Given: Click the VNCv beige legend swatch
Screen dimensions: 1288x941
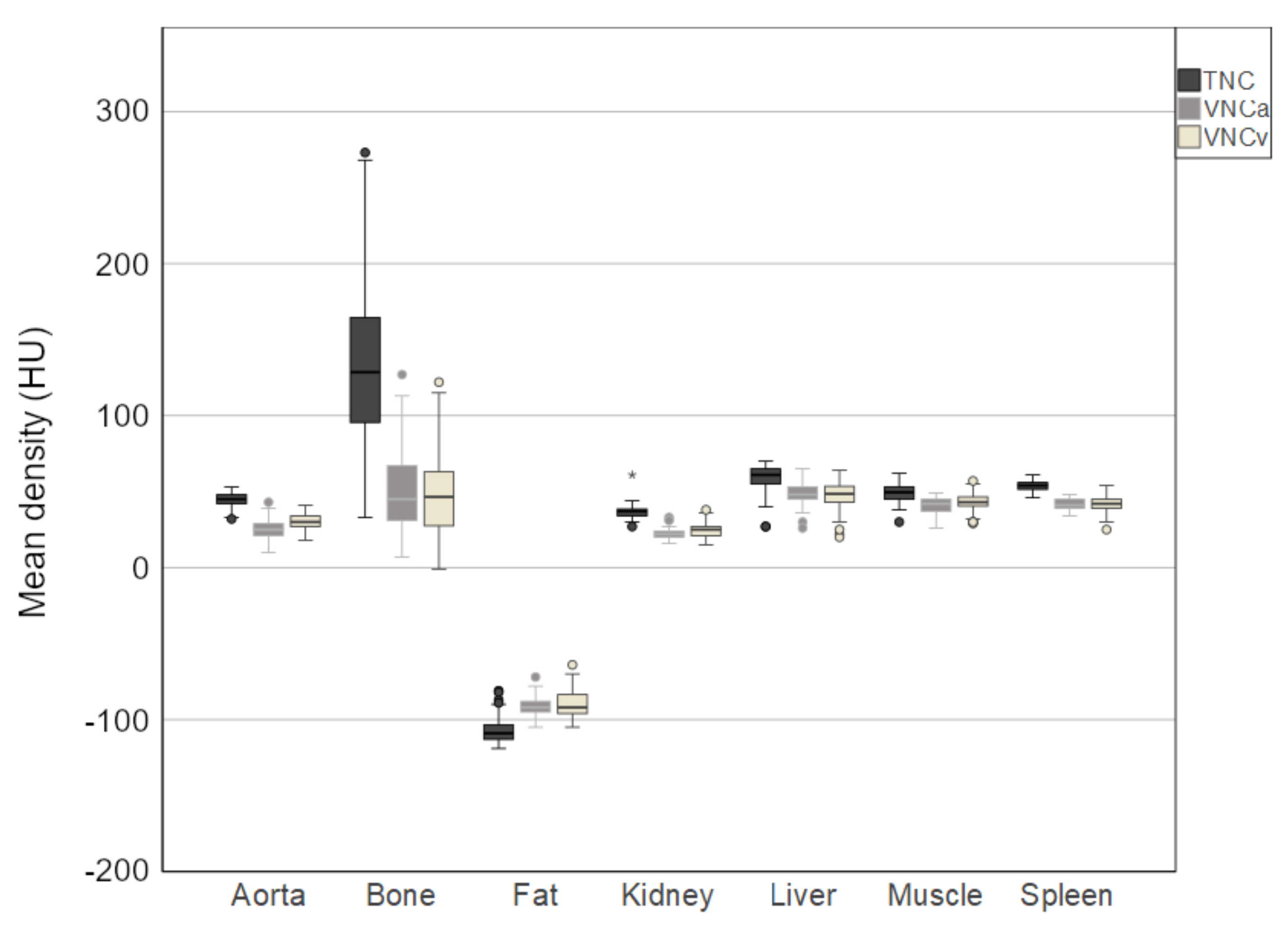Looking at the screenshot, I should pyautogui.click(x=1188, y=137).
